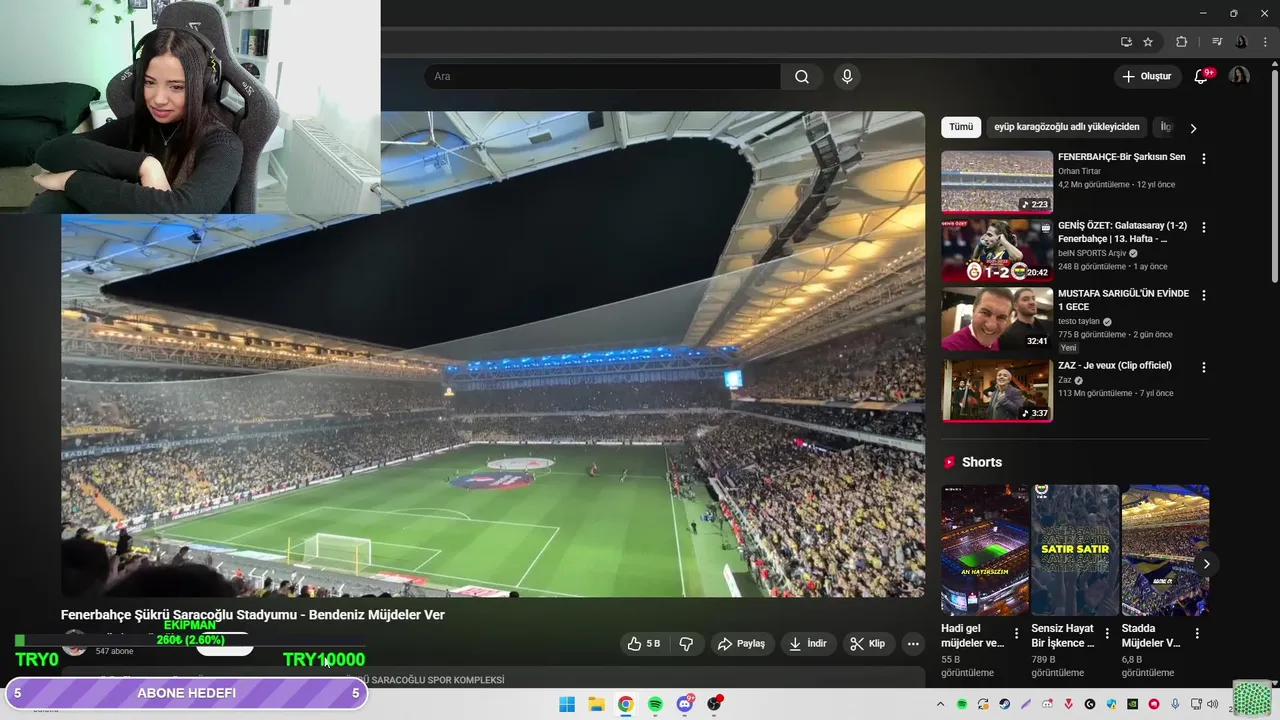Open the Stadda Müjdeler V... Short
Viewport: 1280px width, 720px height.
1165,550
